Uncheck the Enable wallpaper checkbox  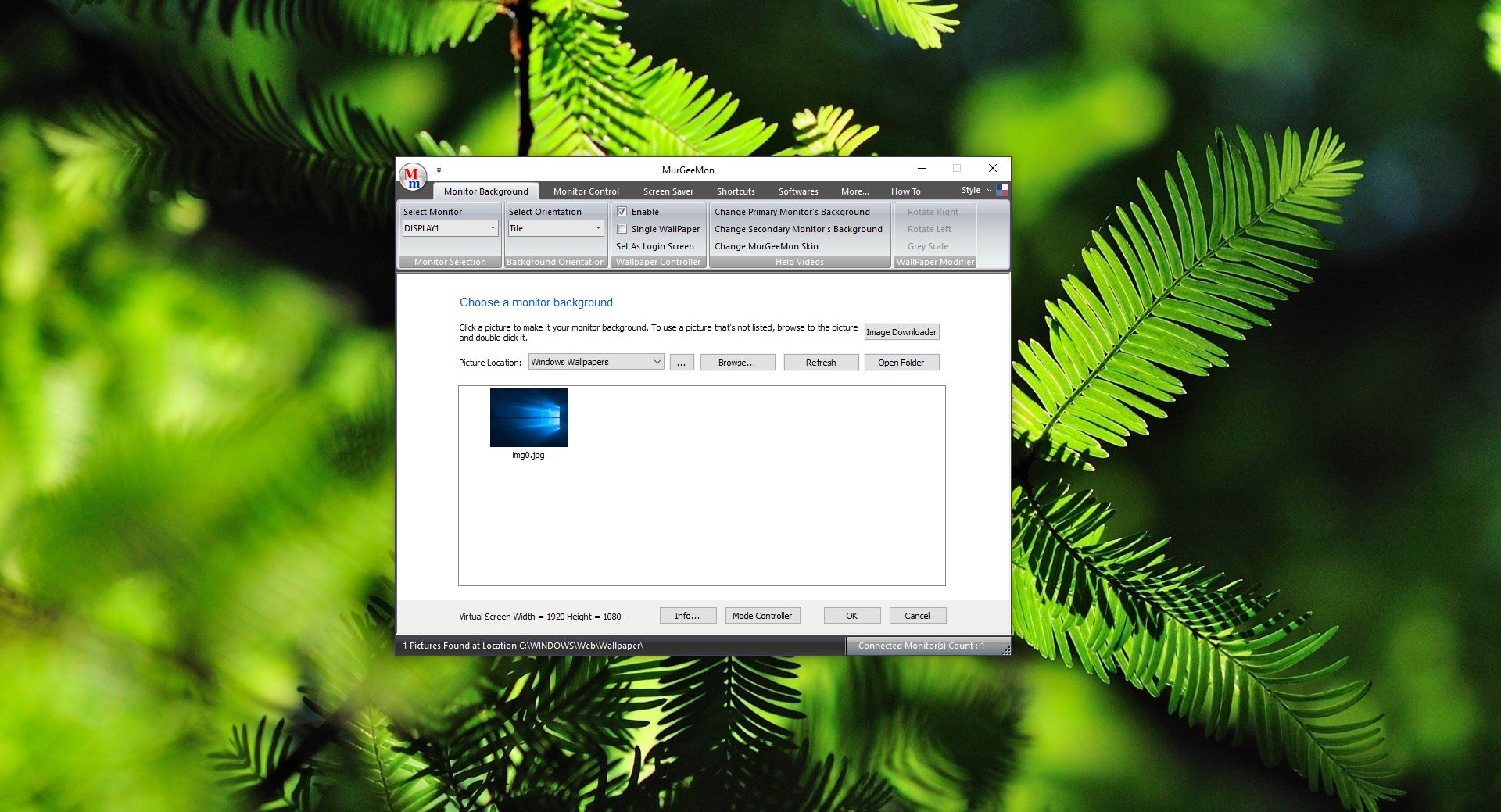point(622,211)
